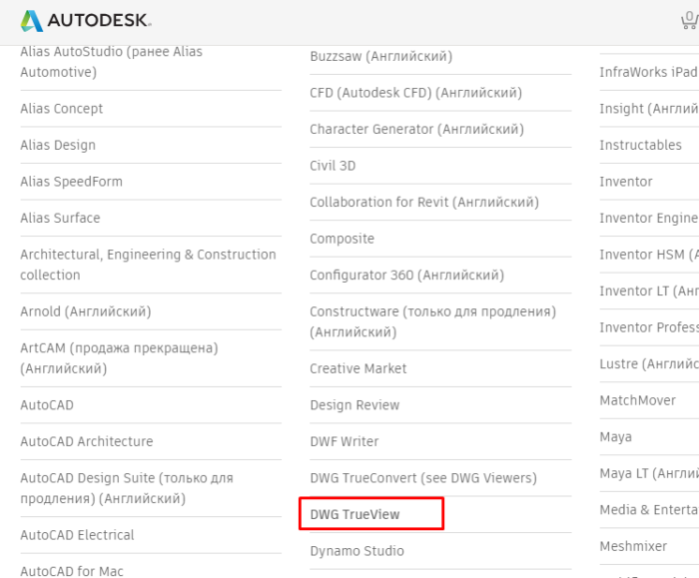Open the AutoCAD link

point(47,405)
